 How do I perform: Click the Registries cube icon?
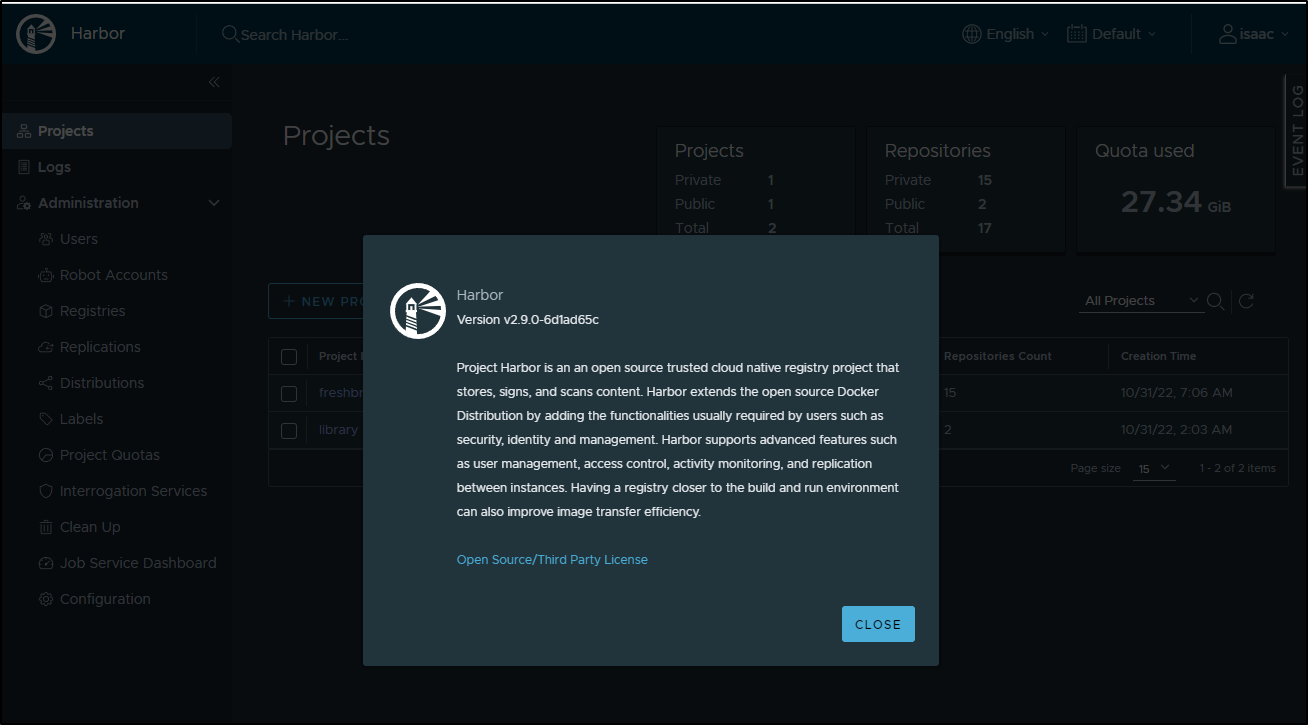pos(46,311)
